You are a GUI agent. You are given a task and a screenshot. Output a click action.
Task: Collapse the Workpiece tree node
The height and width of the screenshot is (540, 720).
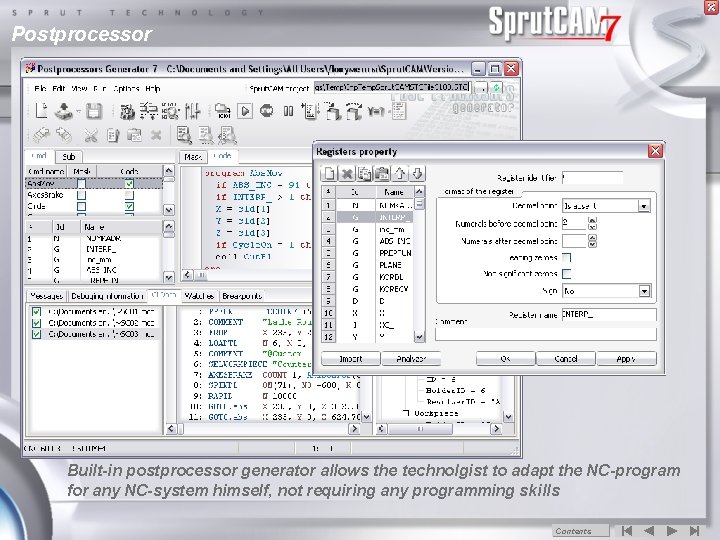[406, 413]
